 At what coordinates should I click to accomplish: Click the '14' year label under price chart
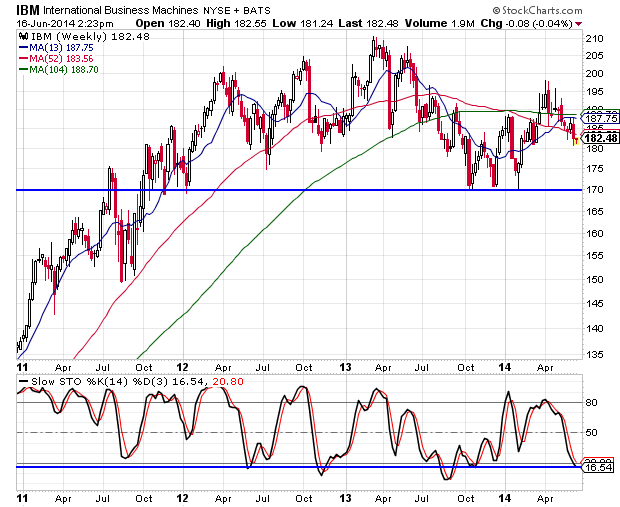(x=504, y=367)
